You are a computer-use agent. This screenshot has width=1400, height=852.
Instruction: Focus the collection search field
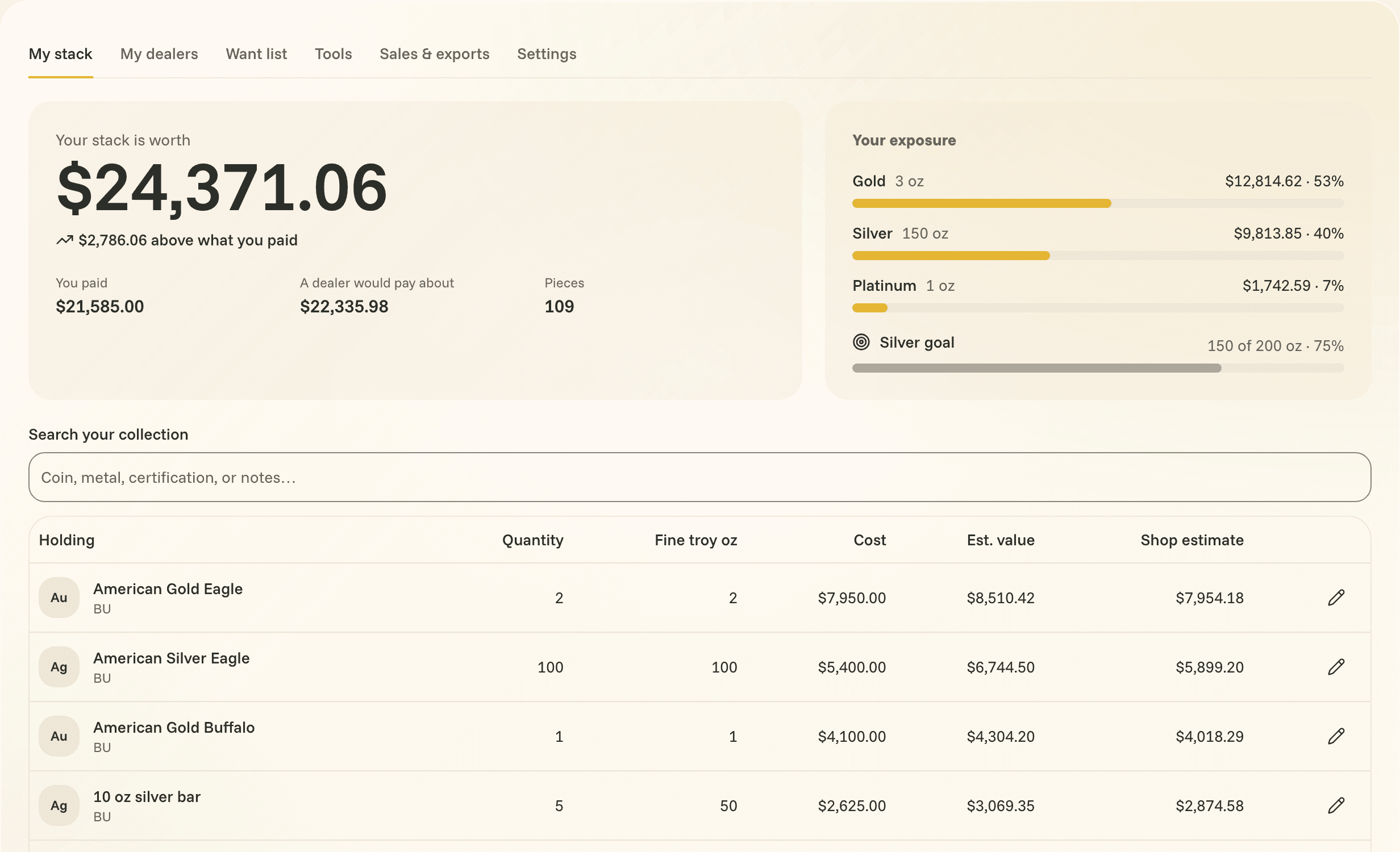point(700,477)
